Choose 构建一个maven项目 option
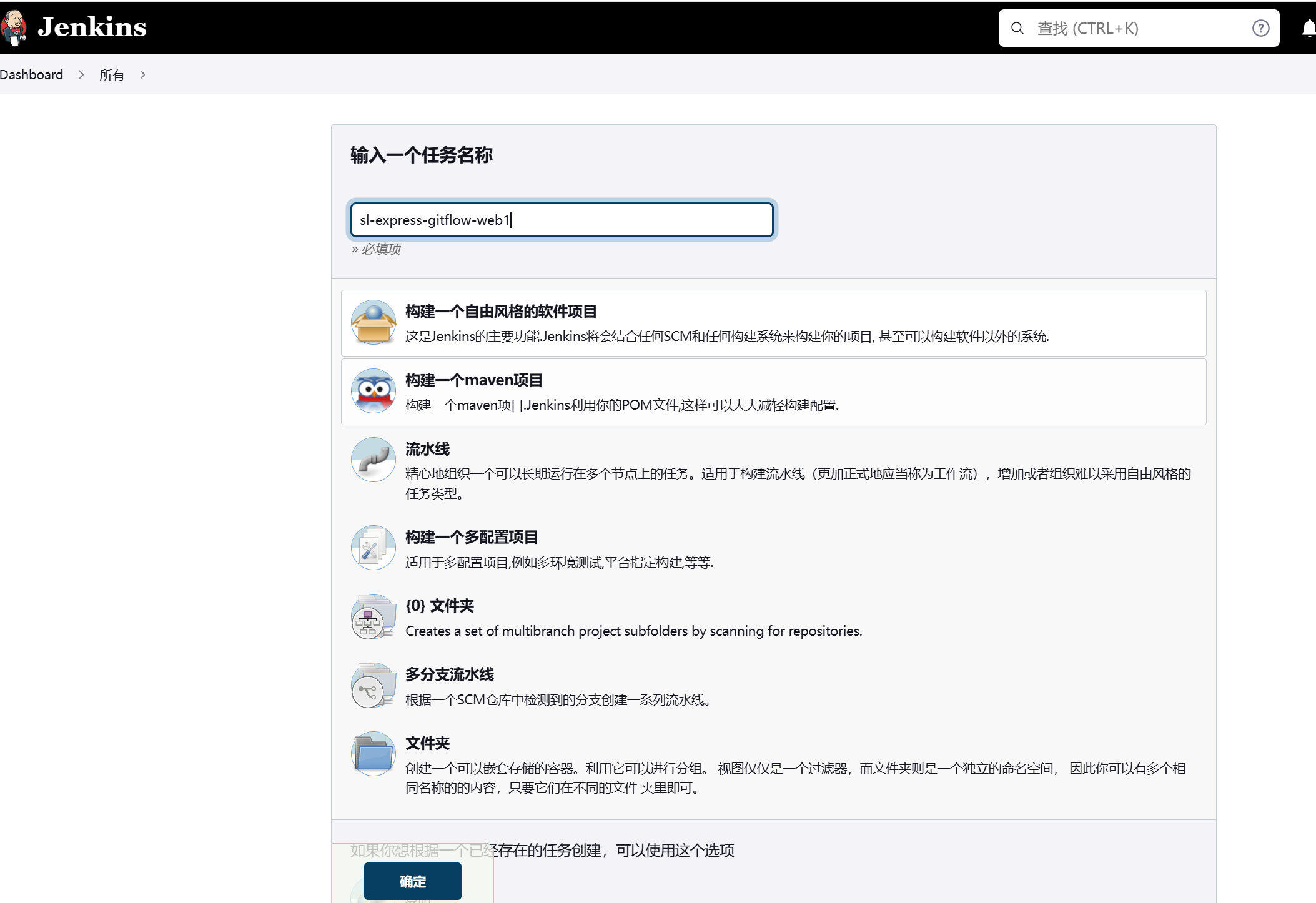The image size is (1316, 903). [x=773, y=392]
